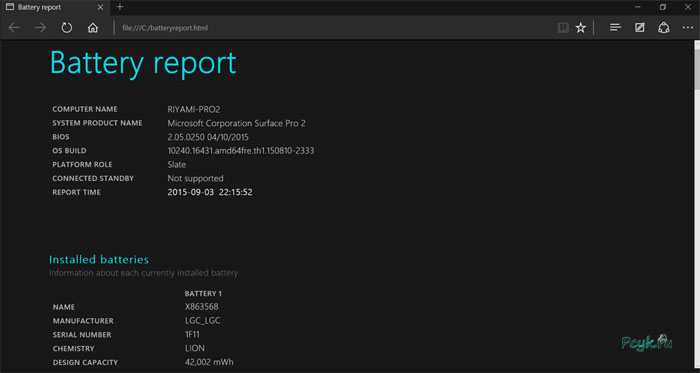Click the CONNECTED STANDBY label
Image resolution: width=700 pixels, height=373 pixels.
pyautogui.click(x=93, y=178)
